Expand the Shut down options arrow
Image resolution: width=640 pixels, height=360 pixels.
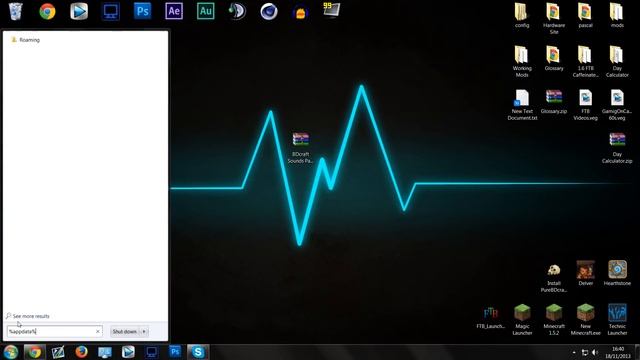coord(144,331)
